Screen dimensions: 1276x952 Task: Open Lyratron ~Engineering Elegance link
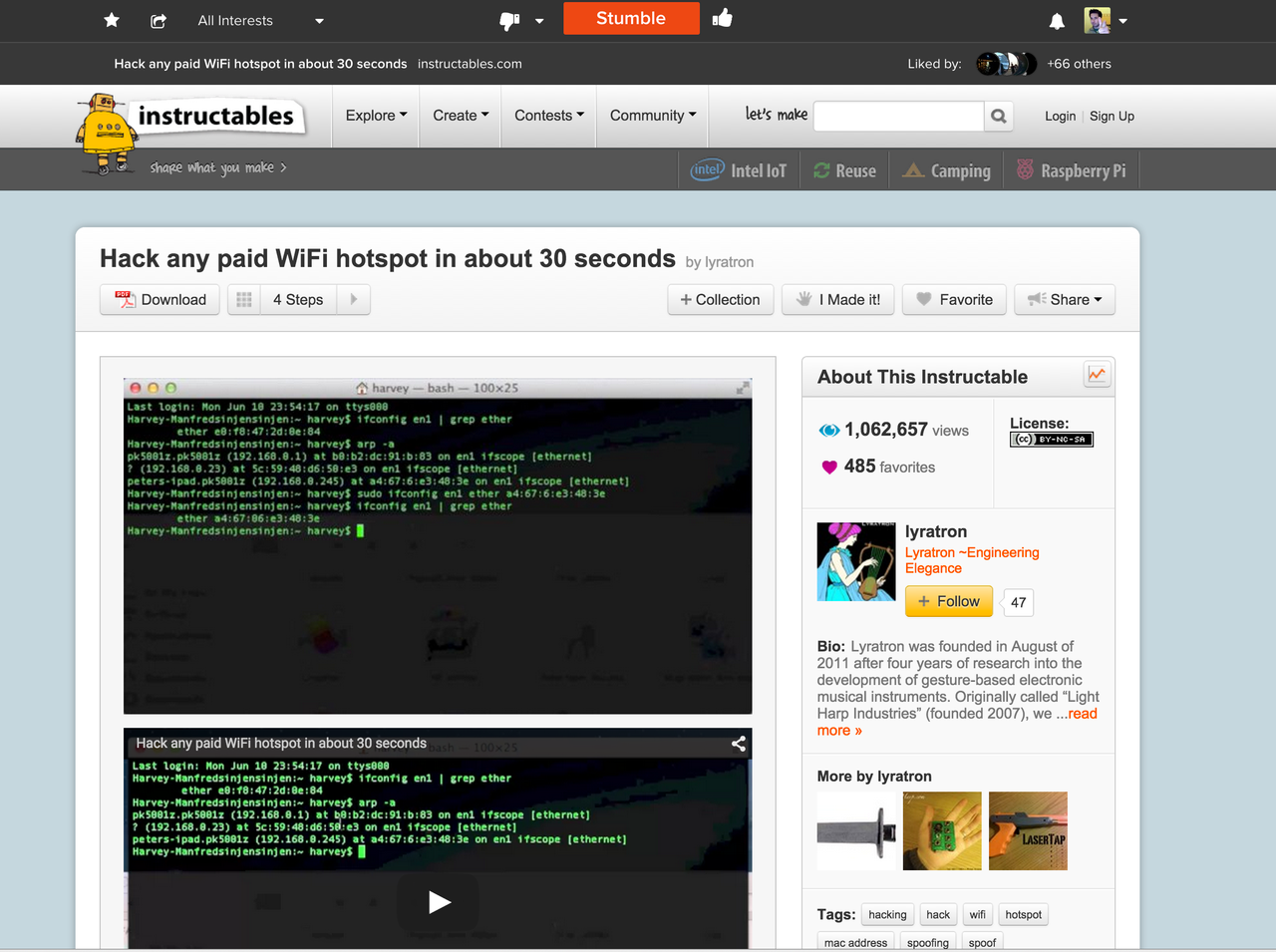point(972,560)
